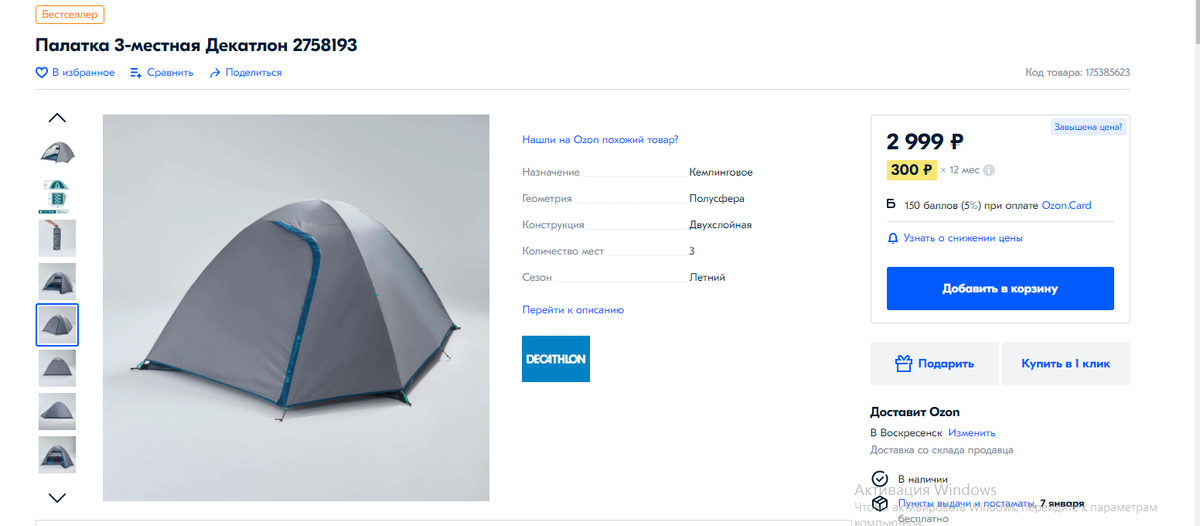
Task: Click the gift icon on Подарить
Action: pyautogui.click(x=904, y=364)
